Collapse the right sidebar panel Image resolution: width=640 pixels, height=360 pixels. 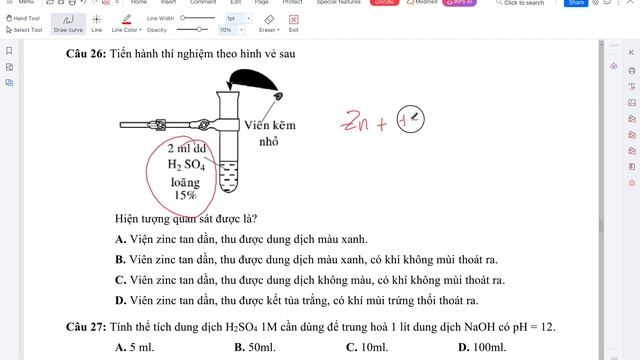(x=631, y=52)
